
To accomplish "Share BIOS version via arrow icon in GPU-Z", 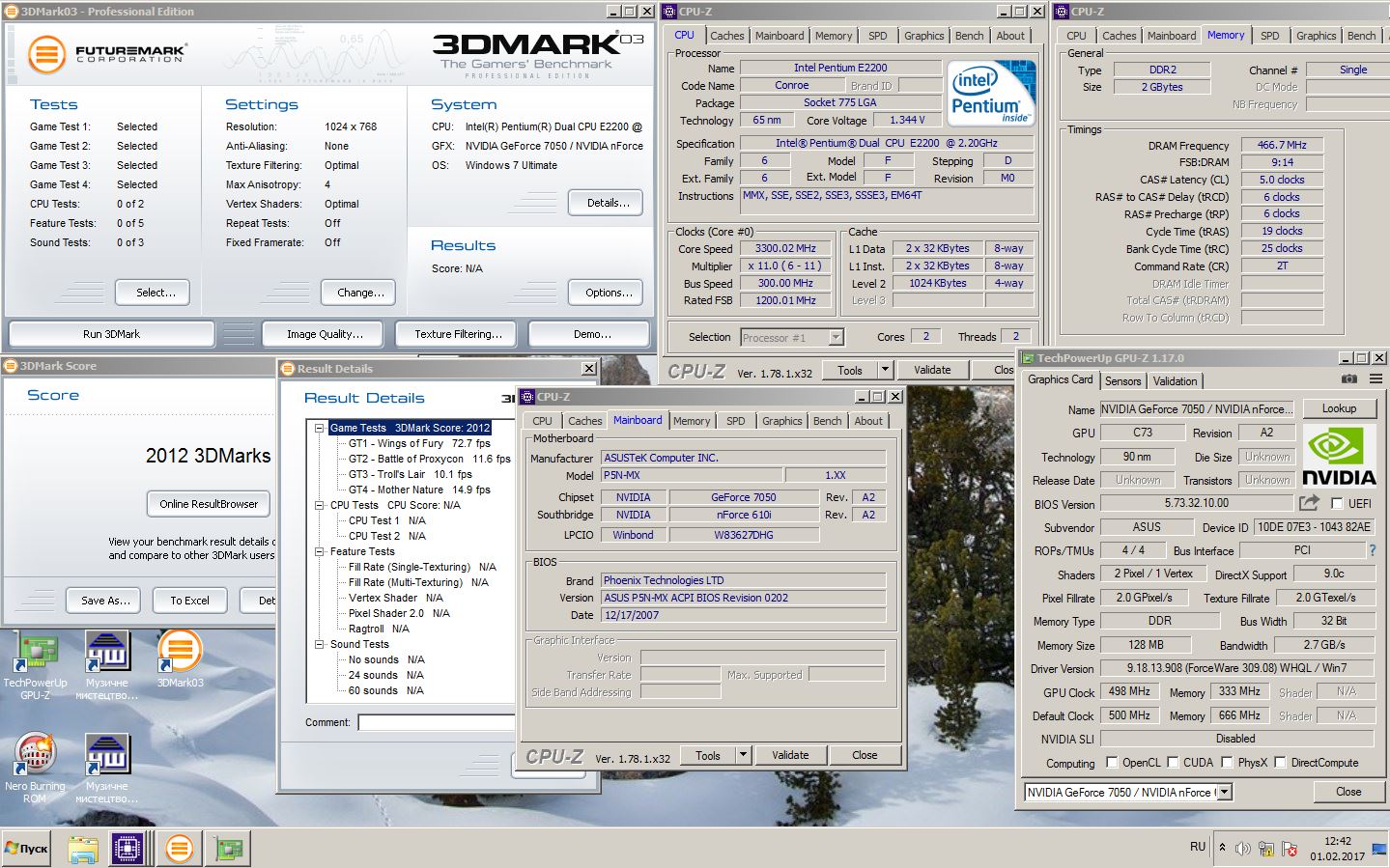I will tap(1309, 503).
